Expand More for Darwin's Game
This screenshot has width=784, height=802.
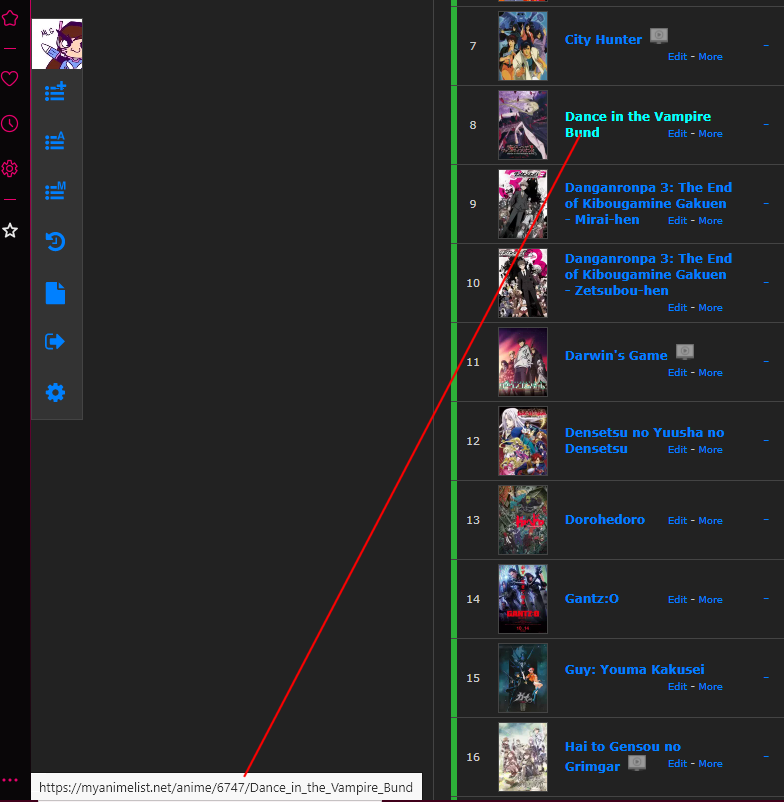pos(710,373)
